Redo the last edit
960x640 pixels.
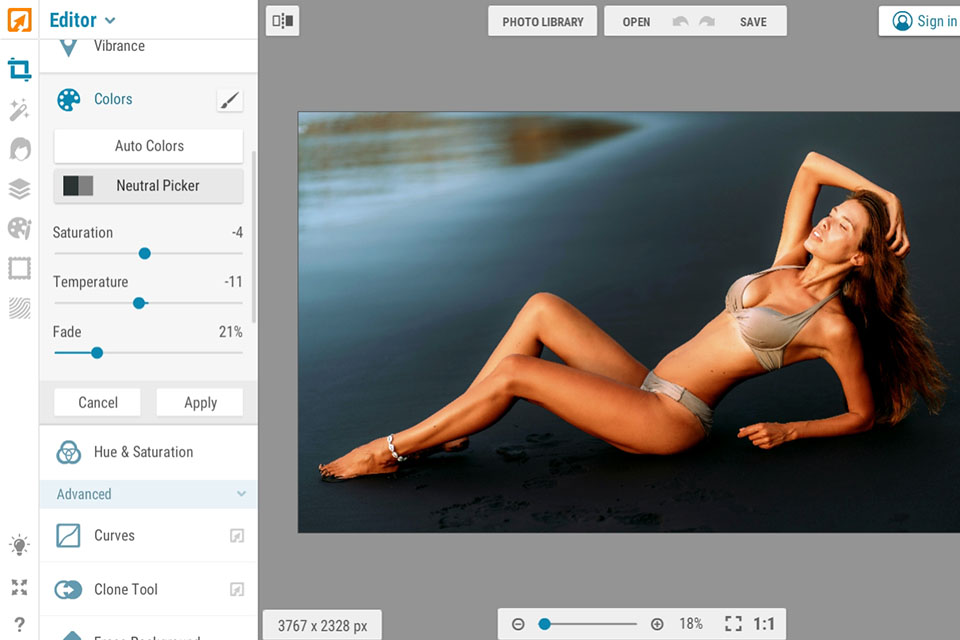pyautogui.click(x=707, y=21)
